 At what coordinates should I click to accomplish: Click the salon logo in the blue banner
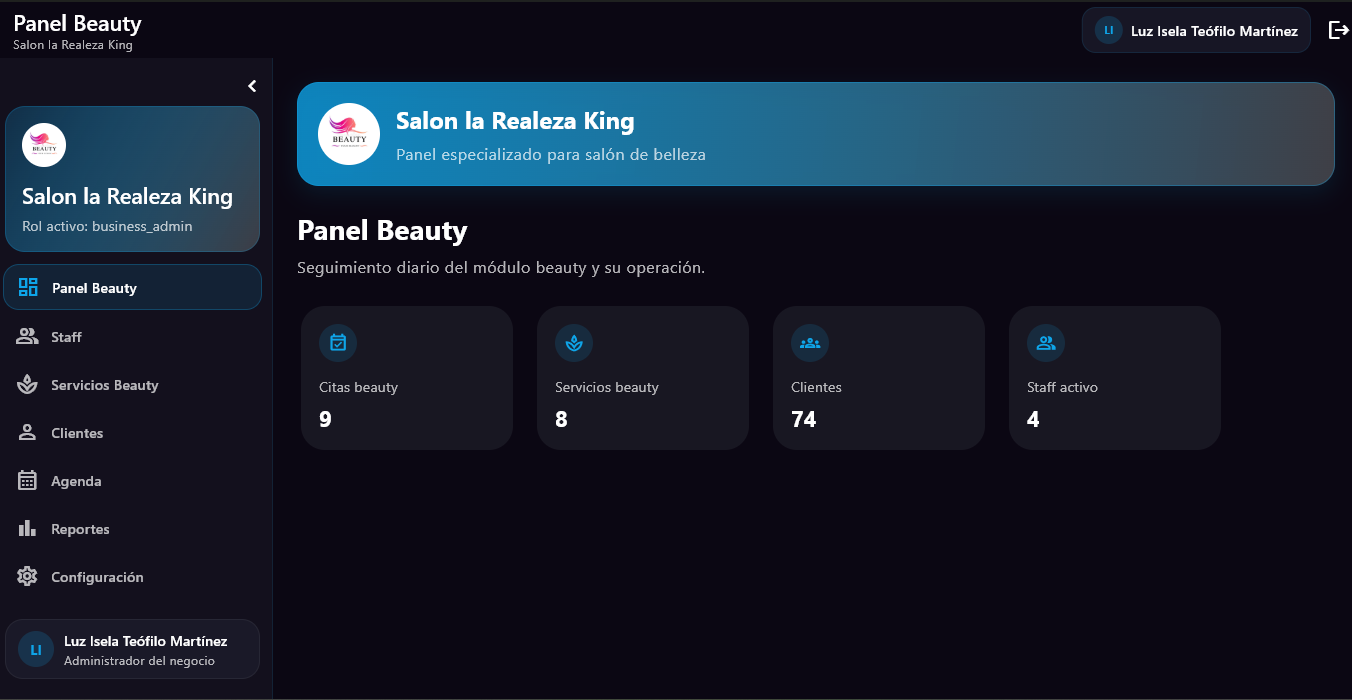pos(349,134)
